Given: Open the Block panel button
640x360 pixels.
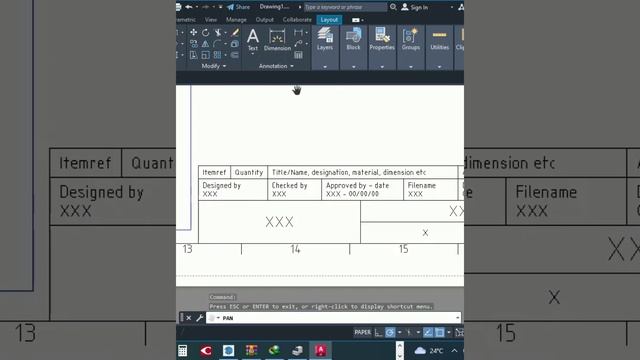Looking at the screenshot, I should [x=353, y=39].
